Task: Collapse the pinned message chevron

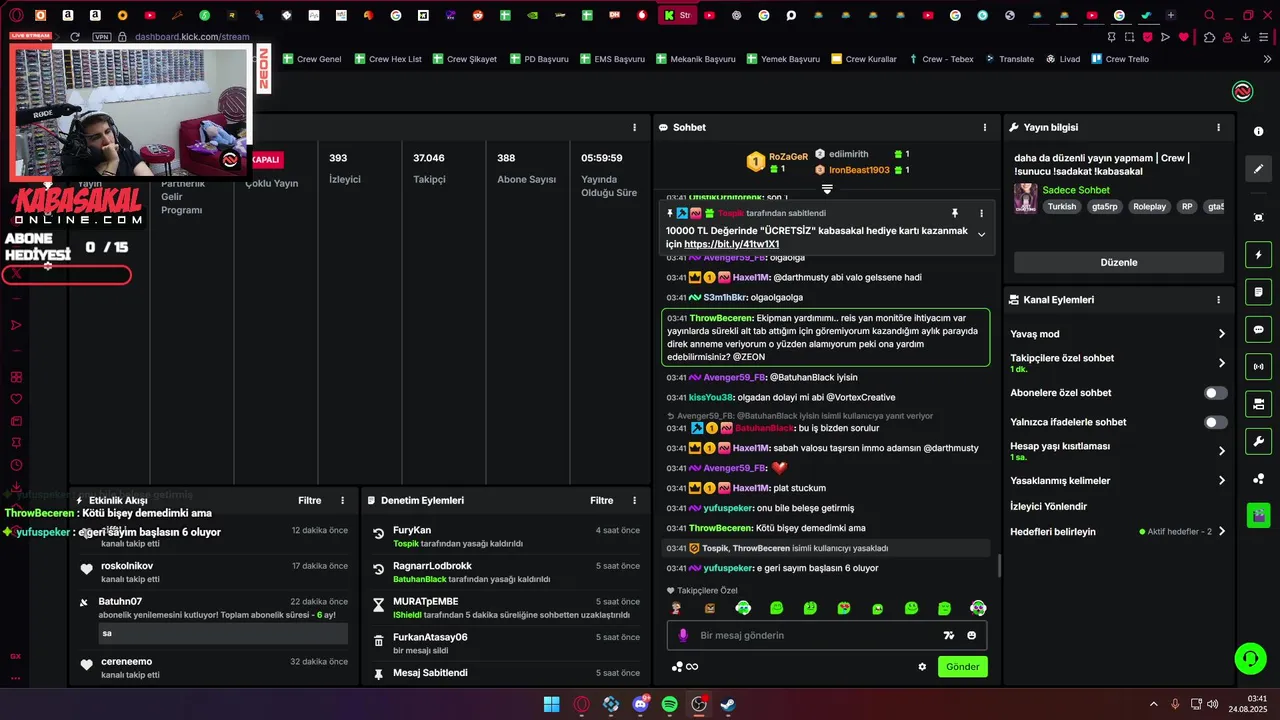Action: pos(981,234)
